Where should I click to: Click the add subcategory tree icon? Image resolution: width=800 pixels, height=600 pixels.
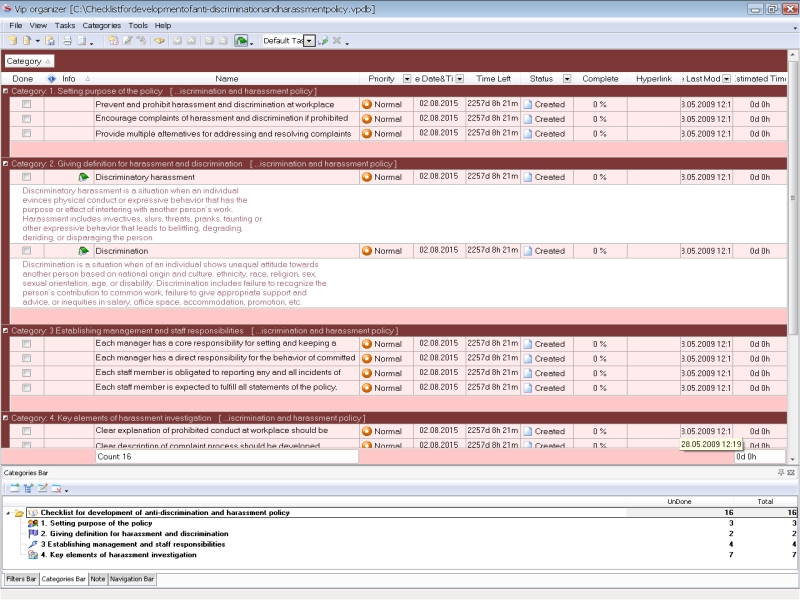[29, 488]
